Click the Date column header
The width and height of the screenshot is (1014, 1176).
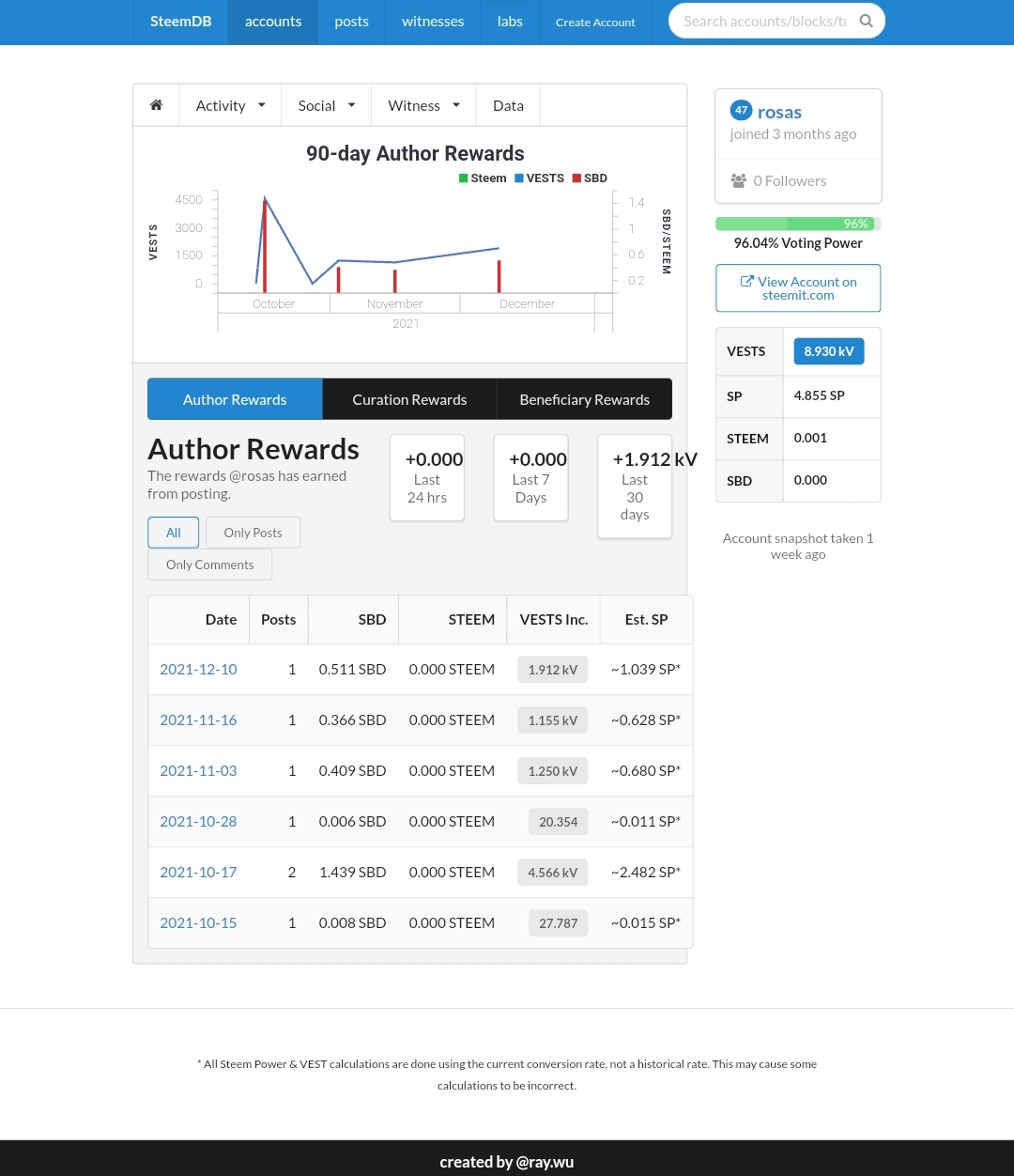[199, 619]
